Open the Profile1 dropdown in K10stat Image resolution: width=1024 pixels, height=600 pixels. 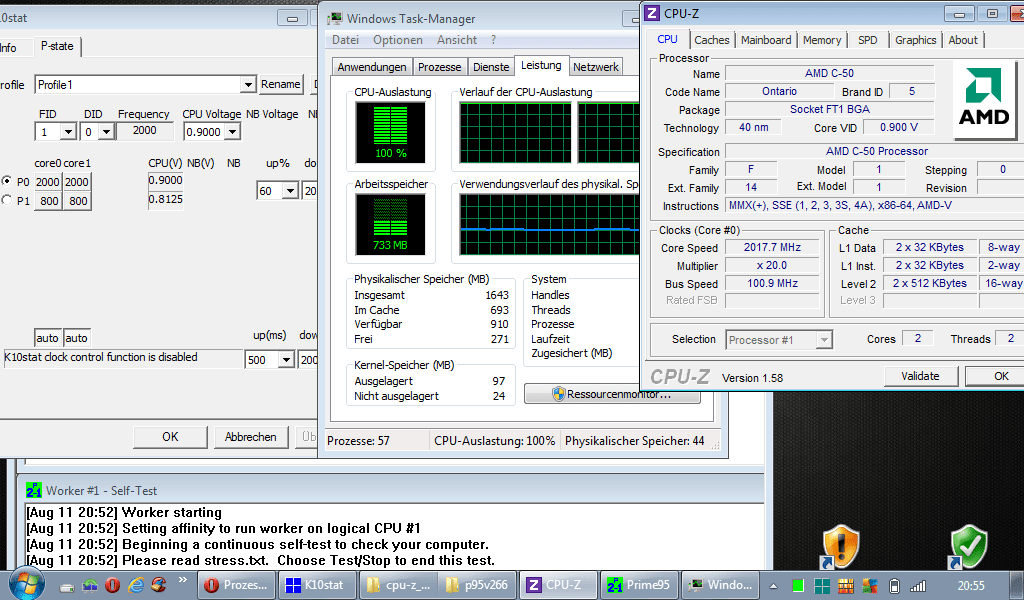[248, 85]
